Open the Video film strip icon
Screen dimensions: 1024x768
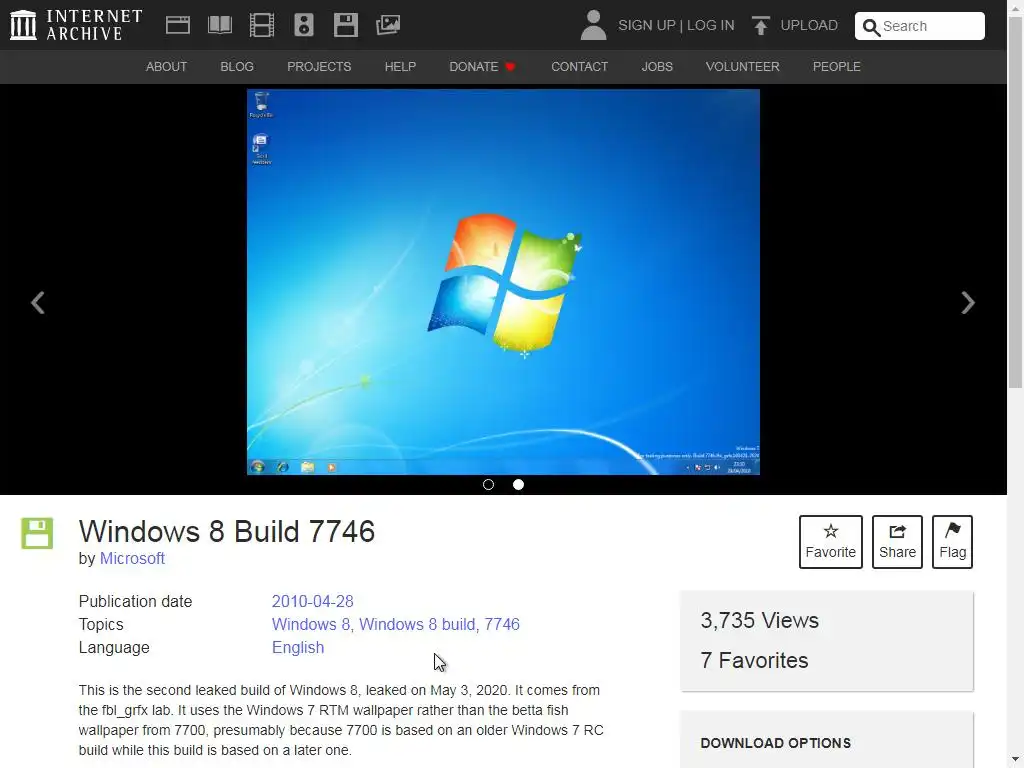point(262,25)
